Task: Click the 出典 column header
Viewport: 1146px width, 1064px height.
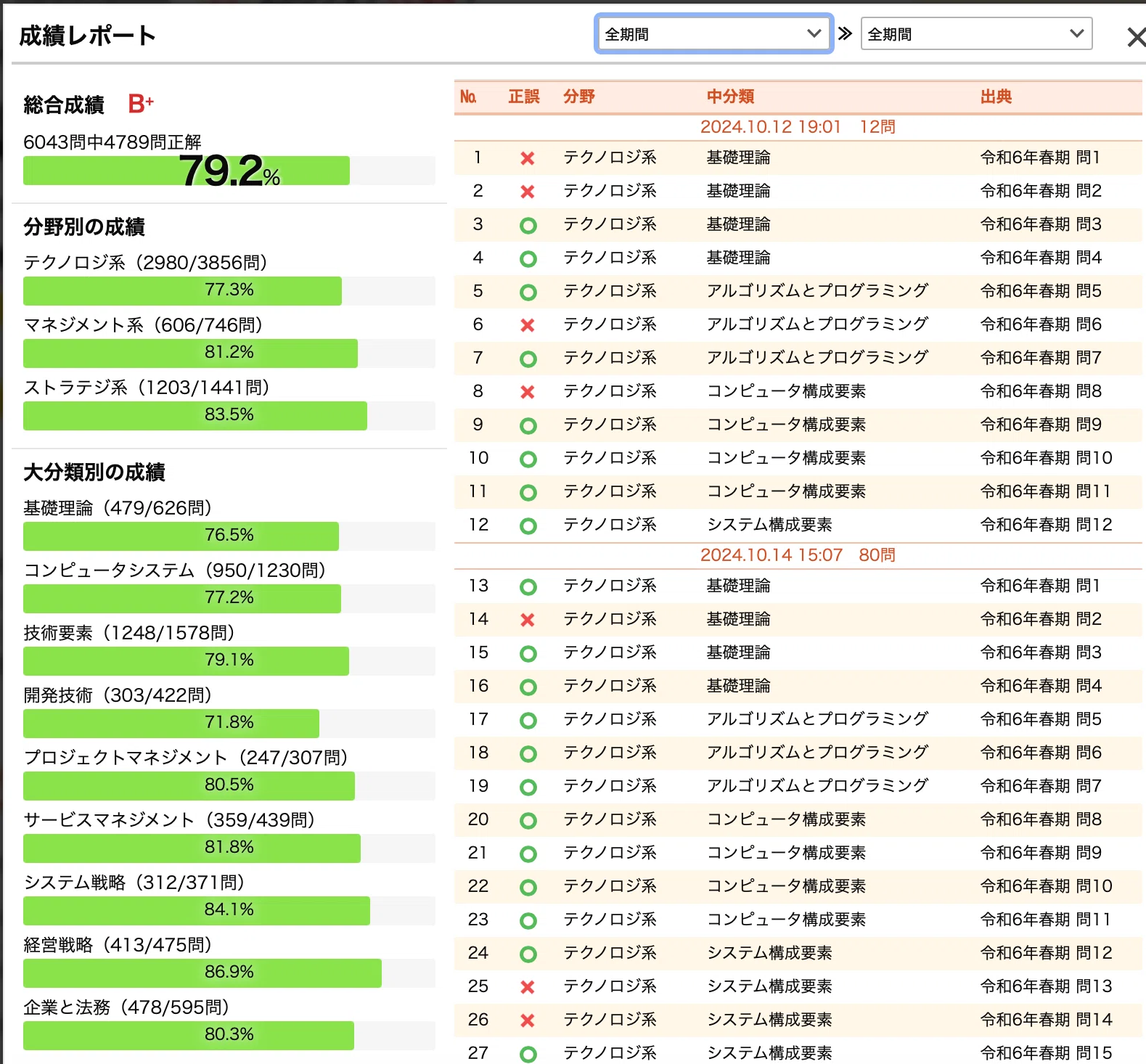Action: click(x=996, y=97)
